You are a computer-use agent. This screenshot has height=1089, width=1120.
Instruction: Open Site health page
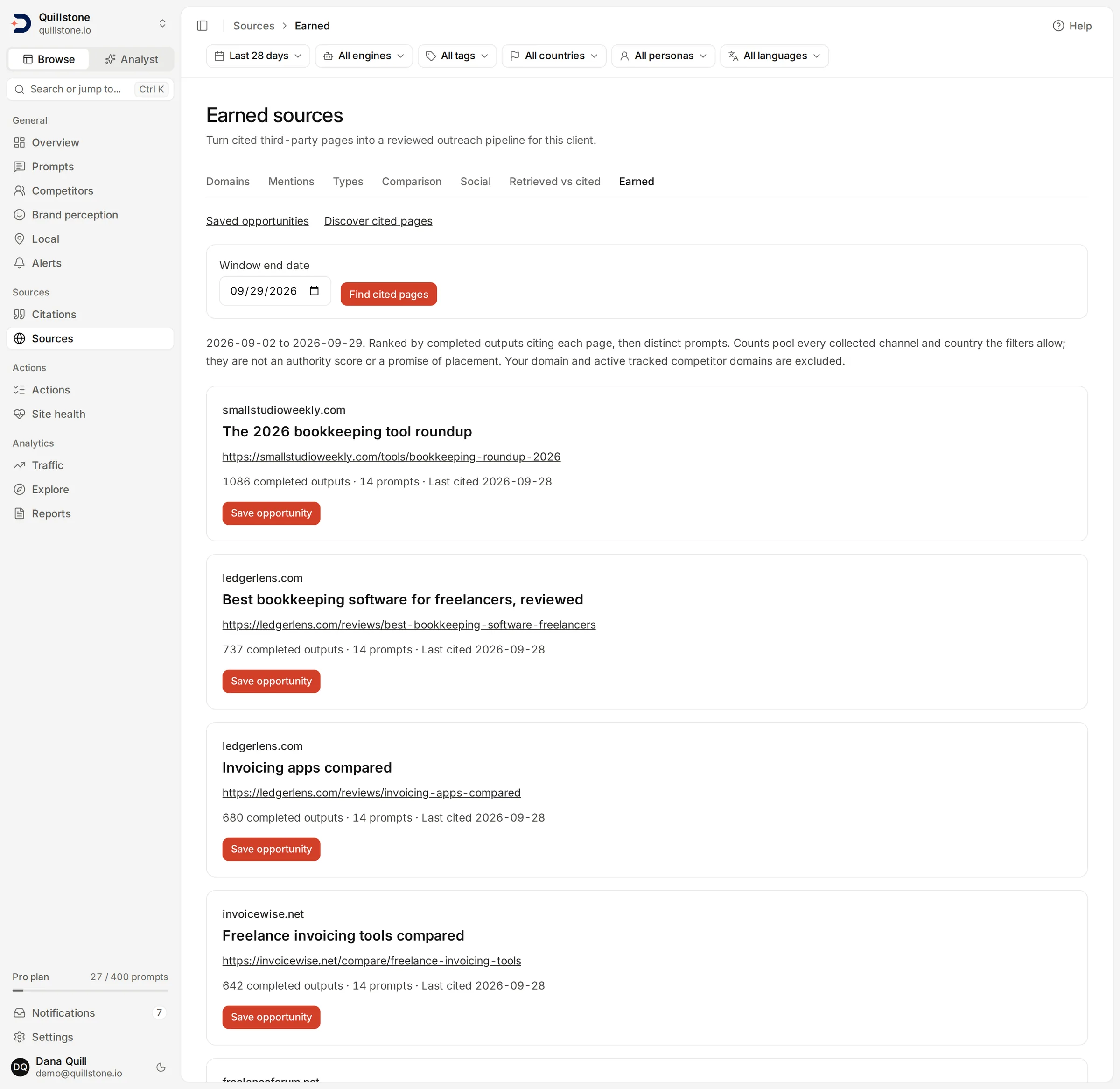point(90,414)
